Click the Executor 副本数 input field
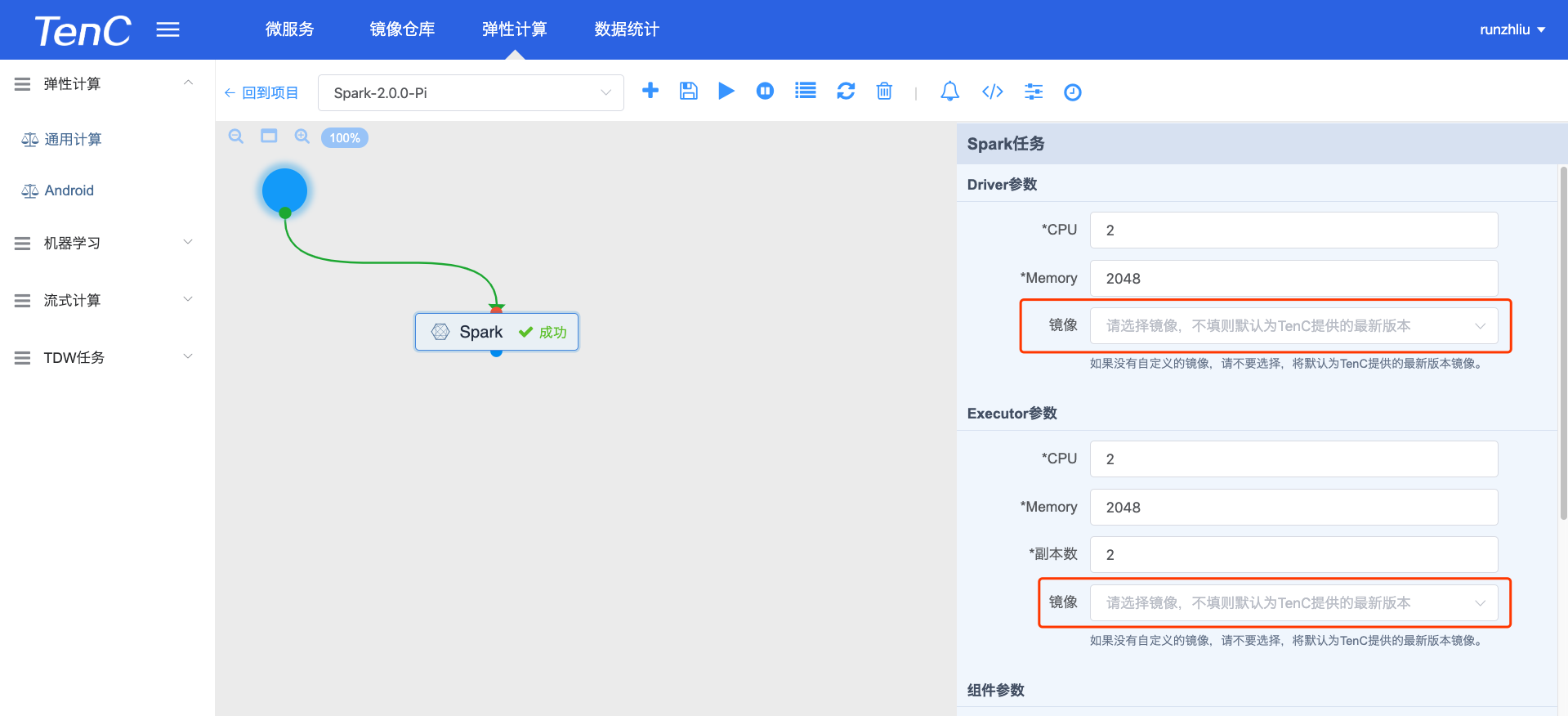 [x=1293, y=555]
